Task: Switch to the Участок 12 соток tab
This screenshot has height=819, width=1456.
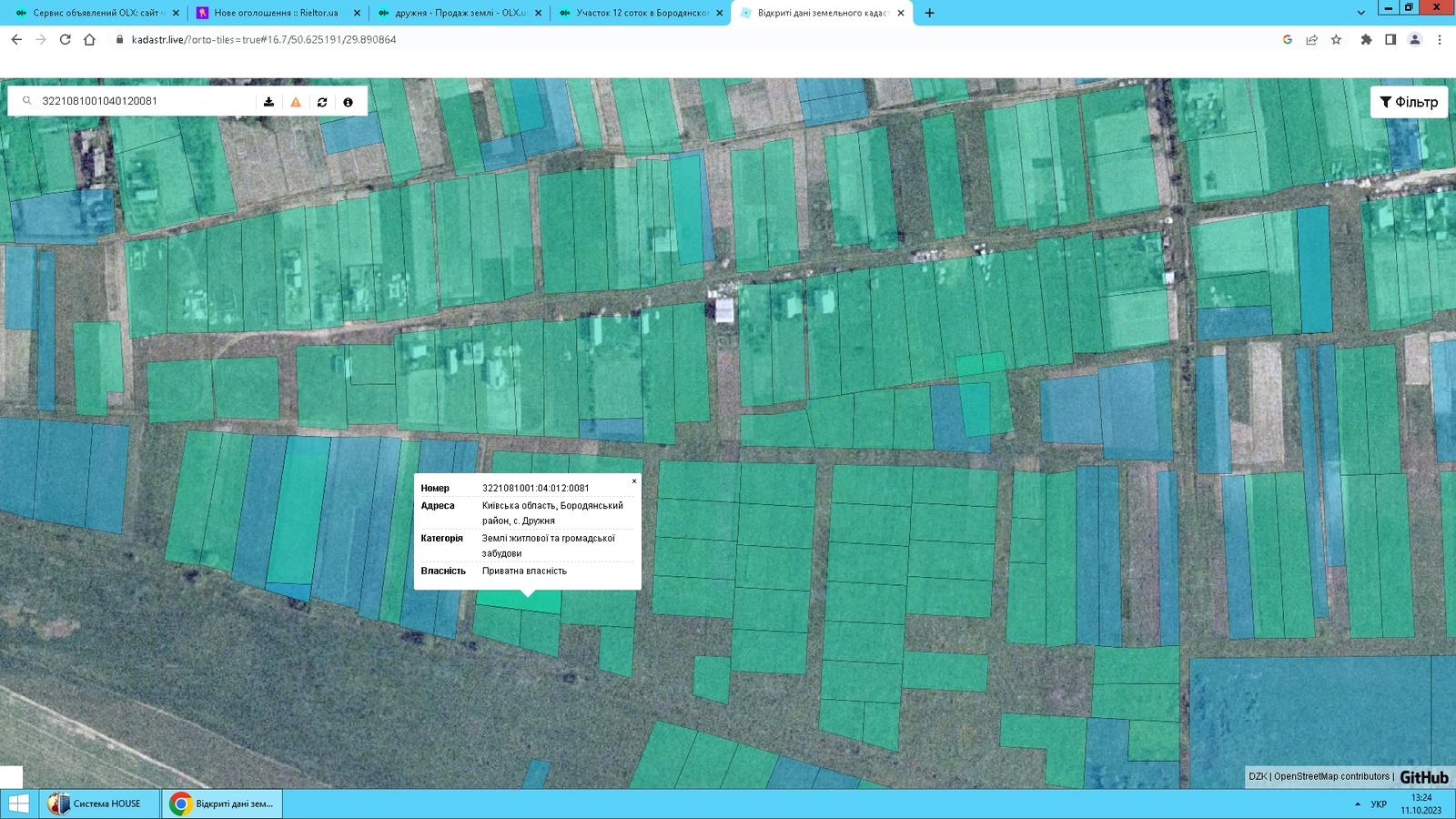Action: (641, 13)
